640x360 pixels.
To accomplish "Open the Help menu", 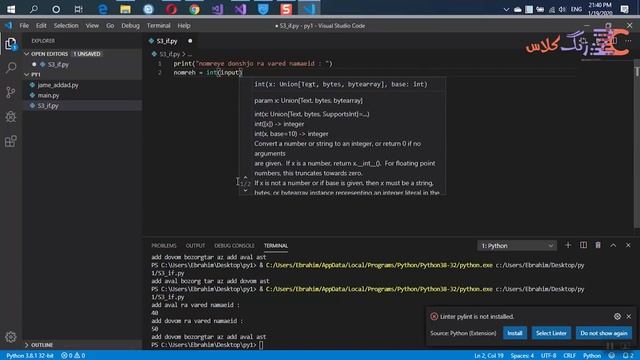I will (x=184, y=25).
